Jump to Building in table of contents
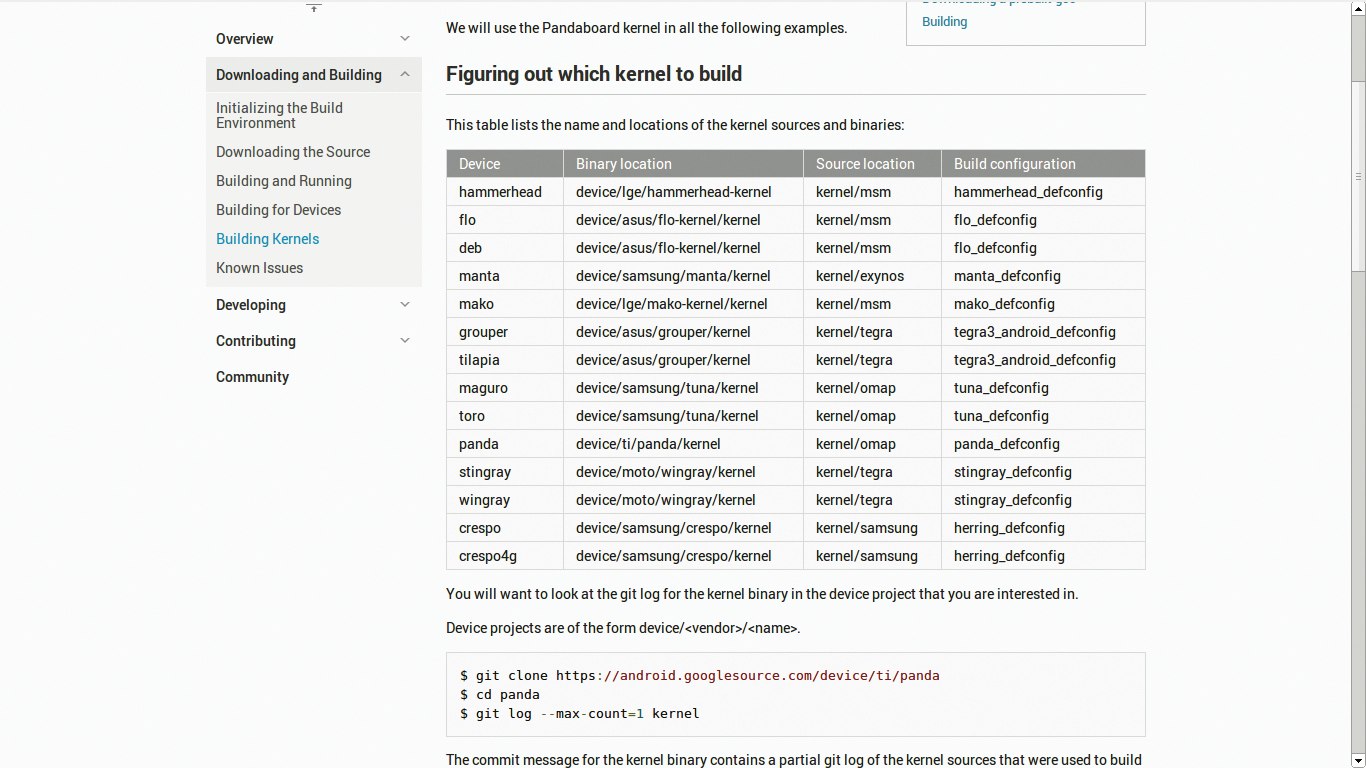Screen dimensions: 1366x768 (944, 22)
